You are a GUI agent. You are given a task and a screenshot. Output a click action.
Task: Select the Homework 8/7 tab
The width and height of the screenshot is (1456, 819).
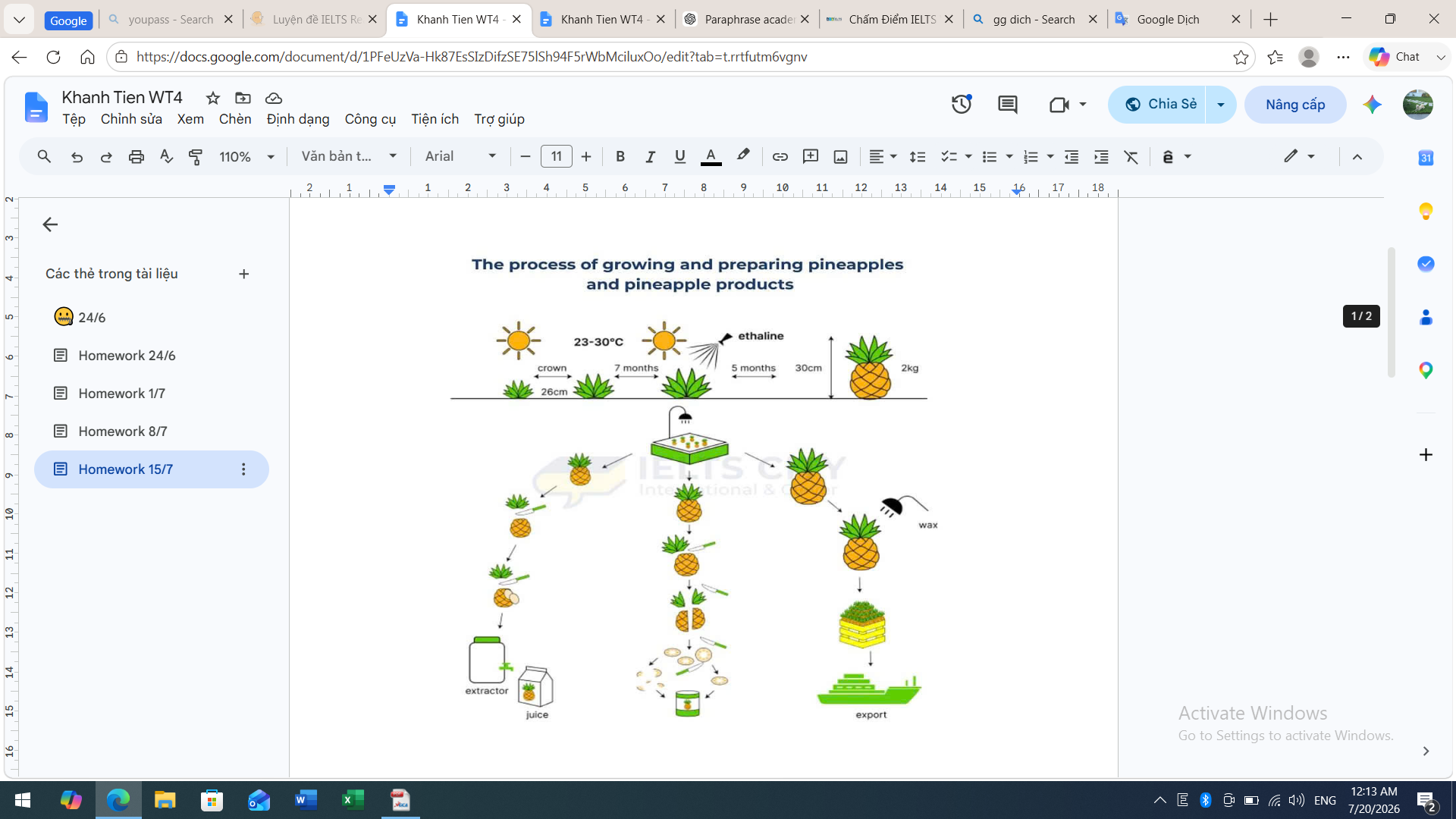coord(152,431)
